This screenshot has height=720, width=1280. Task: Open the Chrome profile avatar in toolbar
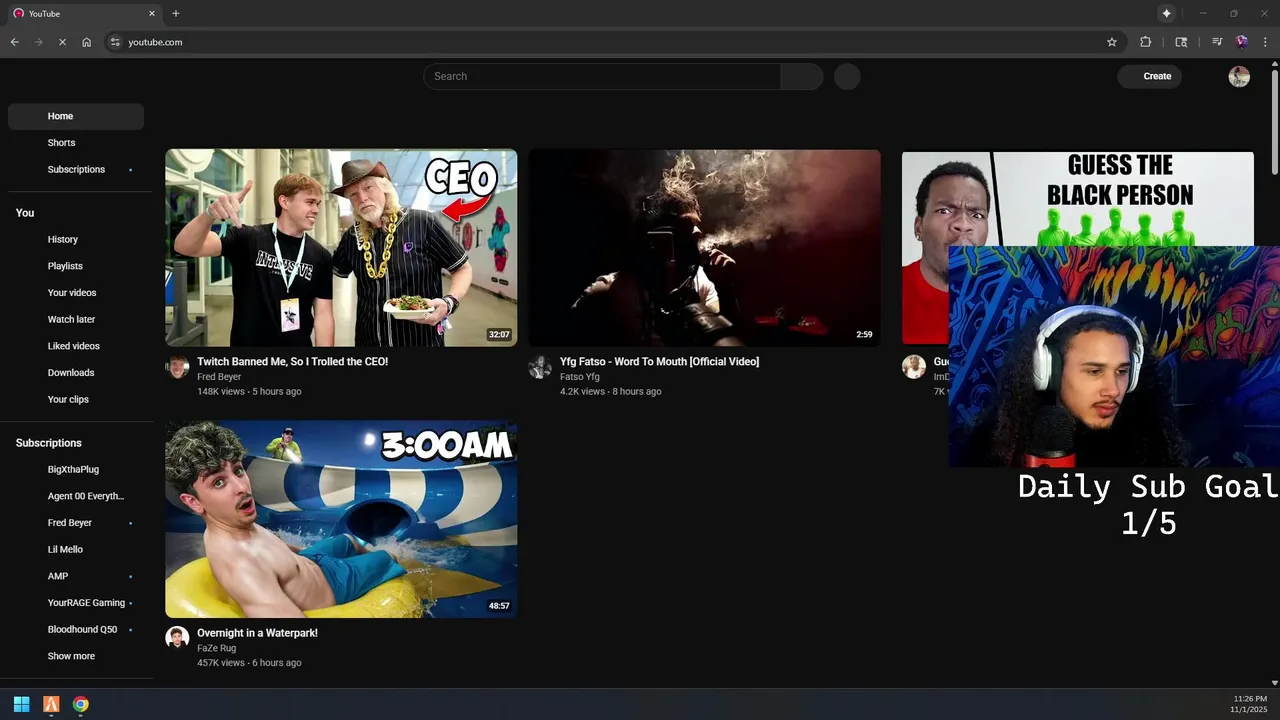[x=1242, y=42]
